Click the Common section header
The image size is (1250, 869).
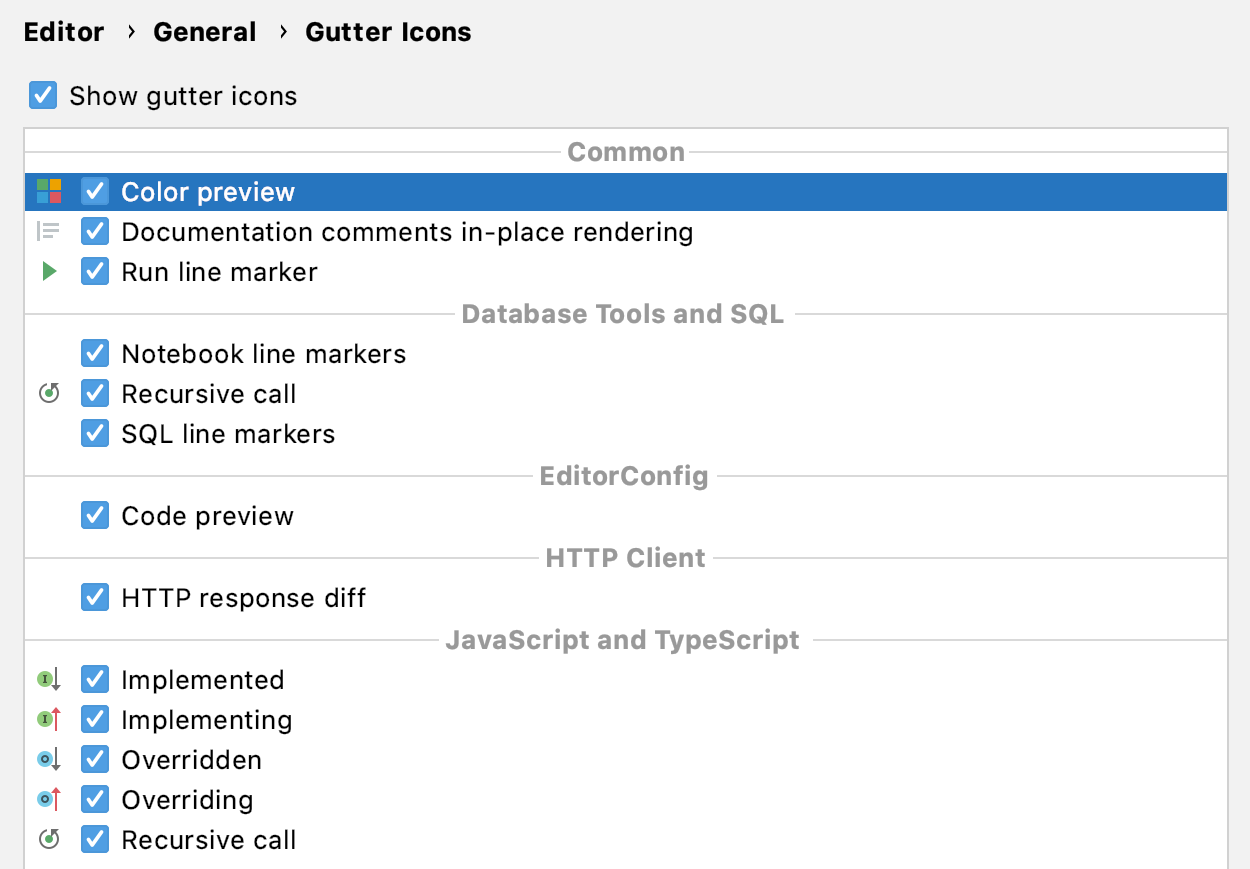(x=626, y=152)
